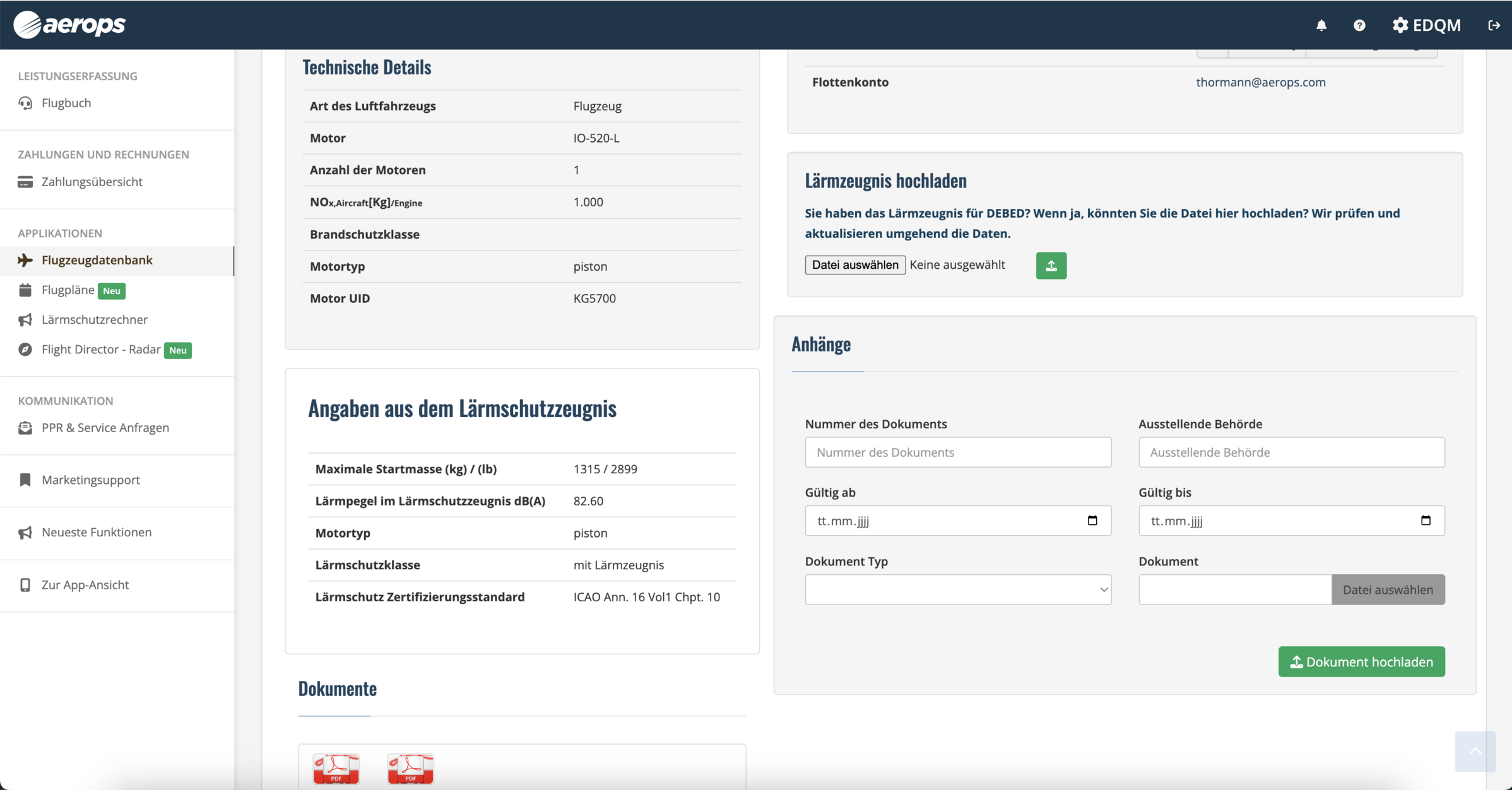Click the Zahlungsübersicht card icon
The image size is (1512, 790).
click(25, 182)
